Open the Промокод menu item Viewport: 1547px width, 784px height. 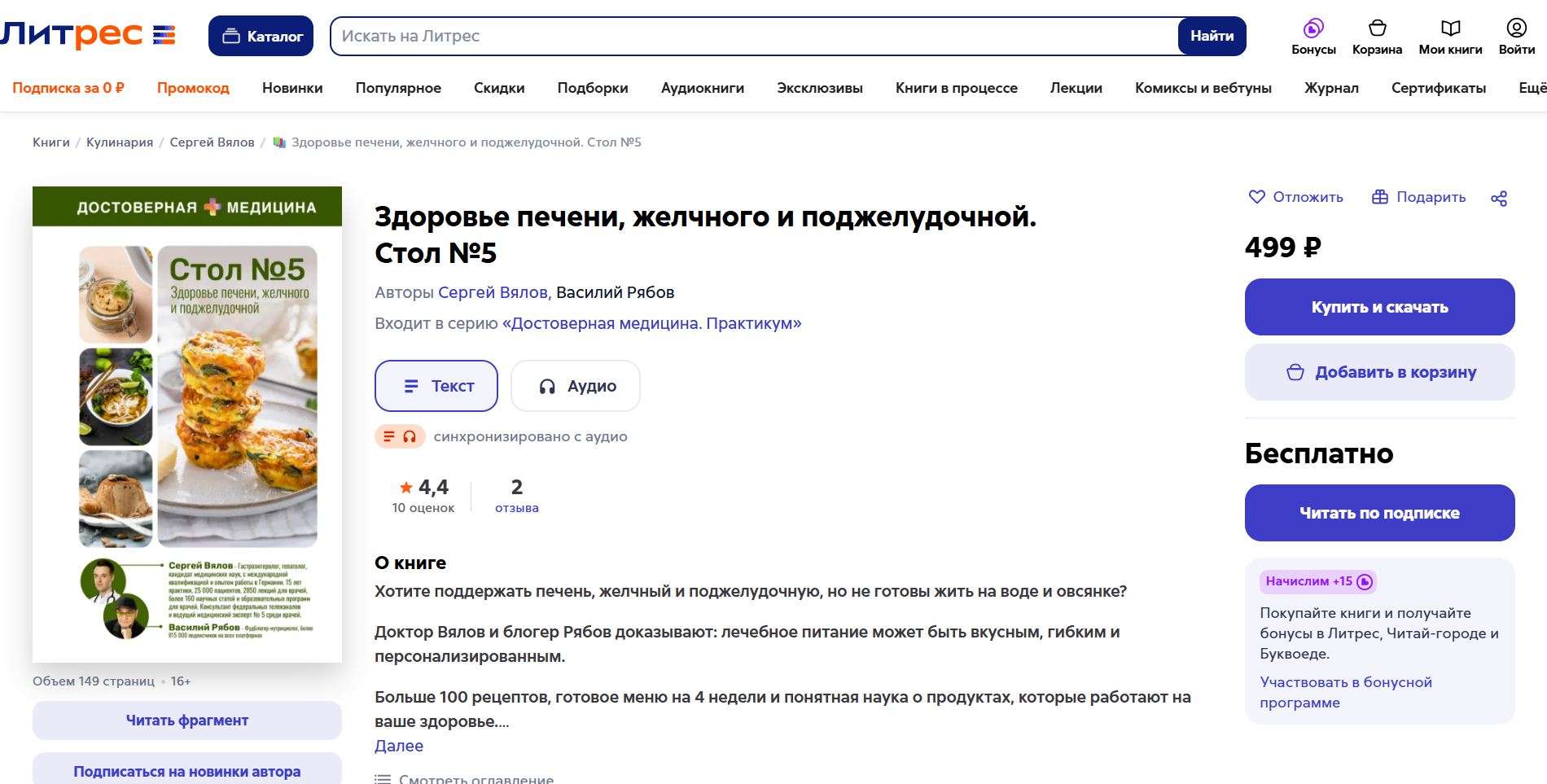pos(193,88)
